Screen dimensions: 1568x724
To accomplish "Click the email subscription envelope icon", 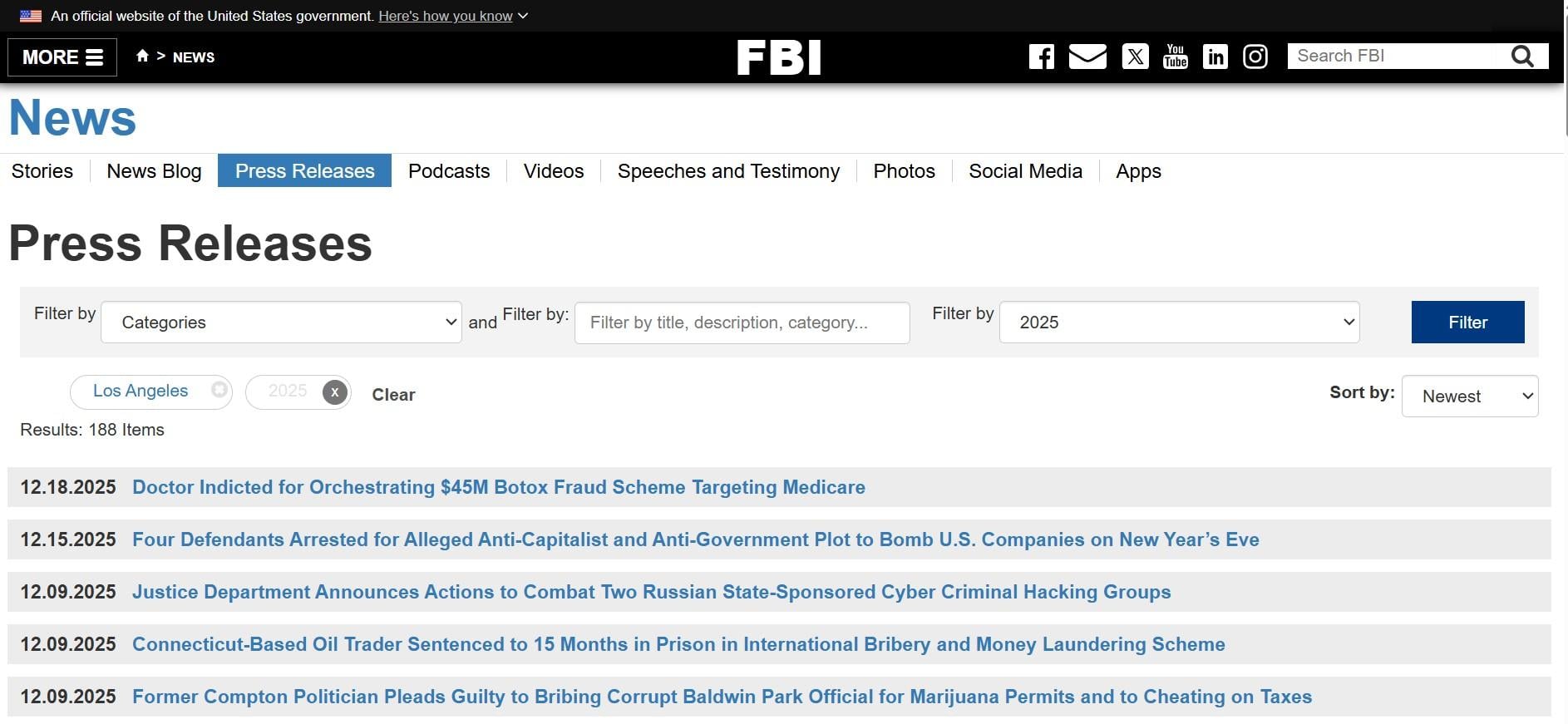I will point(1087,57).
